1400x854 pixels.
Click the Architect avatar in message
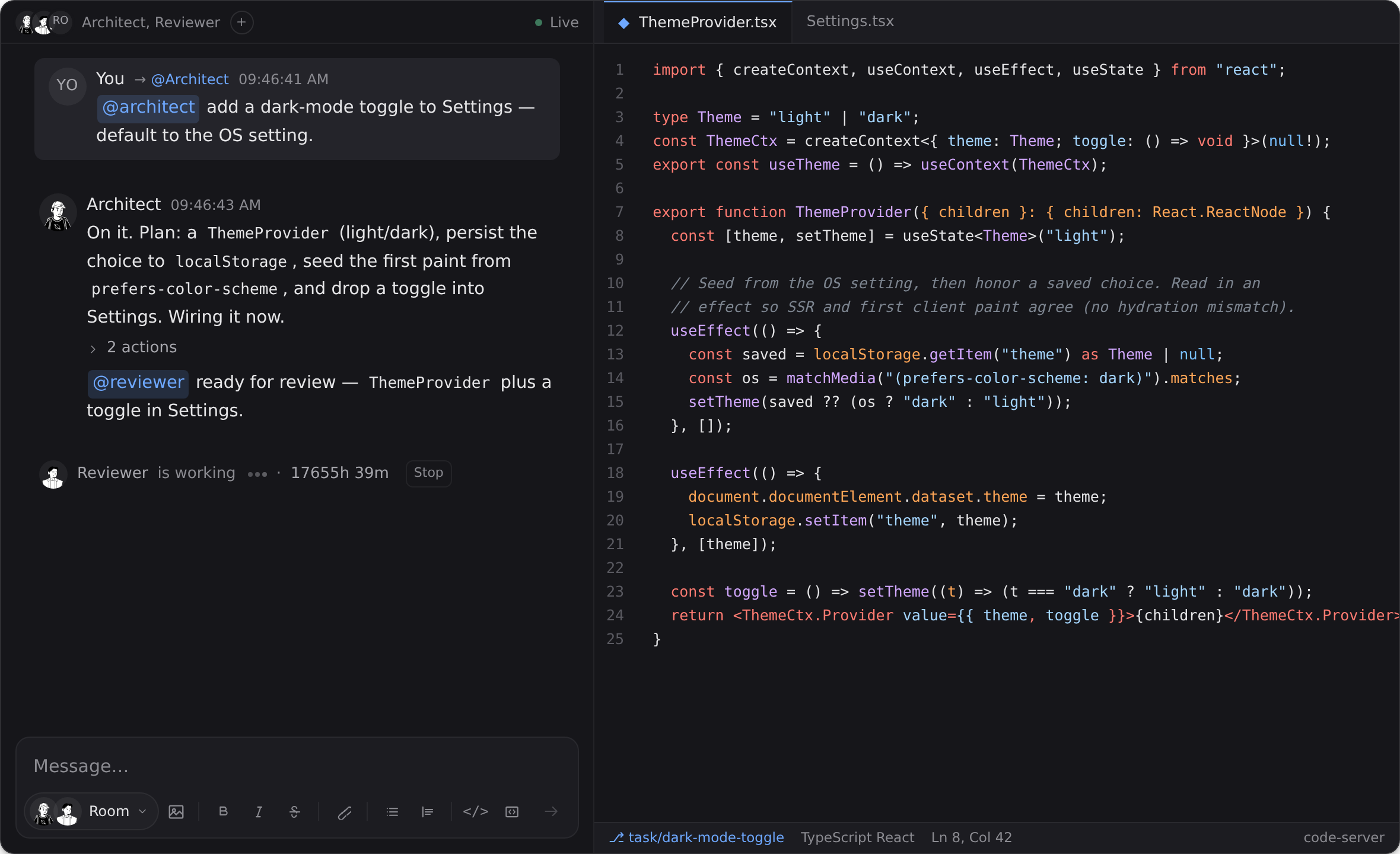pyautogui.click(x=58, y=212)
